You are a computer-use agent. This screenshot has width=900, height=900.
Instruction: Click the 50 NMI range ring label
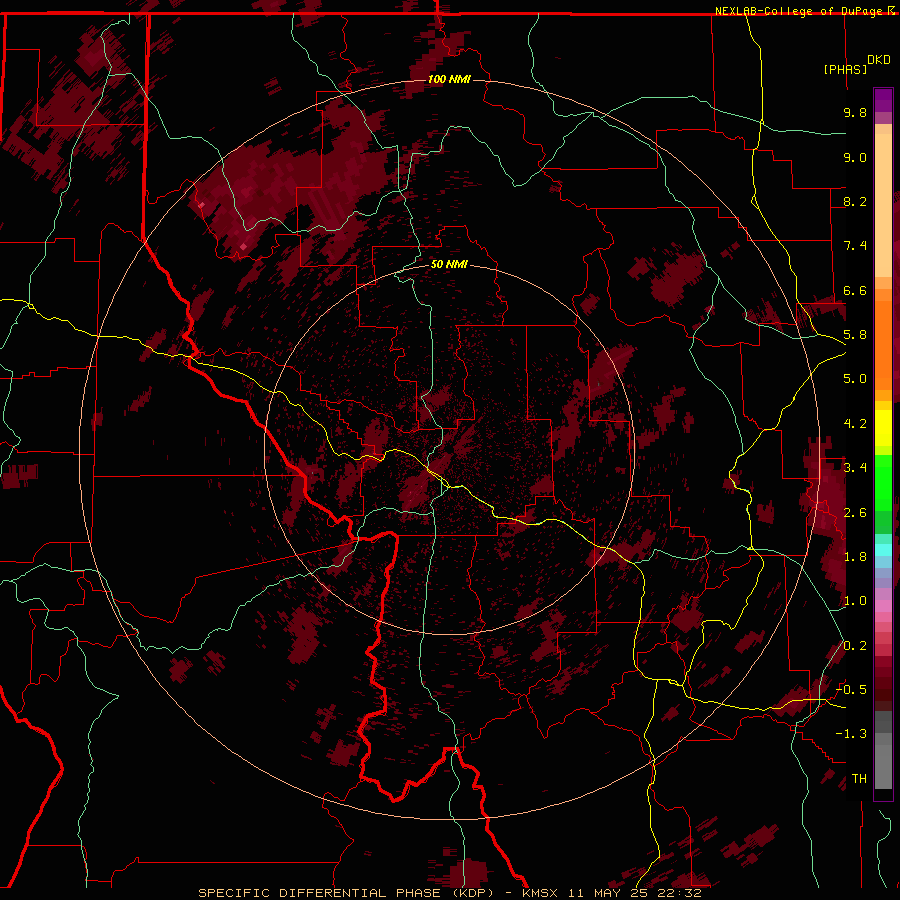pos(449,264)
